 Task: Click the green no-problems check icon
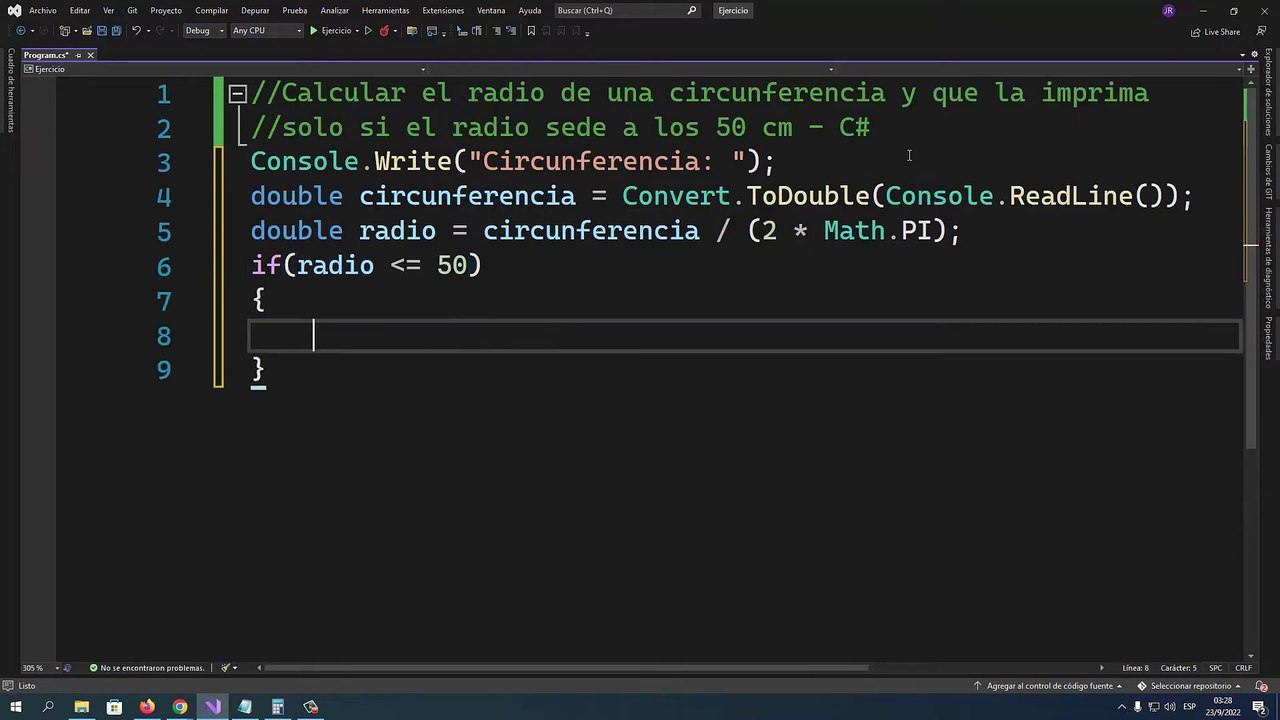click(x=93, y=668)
